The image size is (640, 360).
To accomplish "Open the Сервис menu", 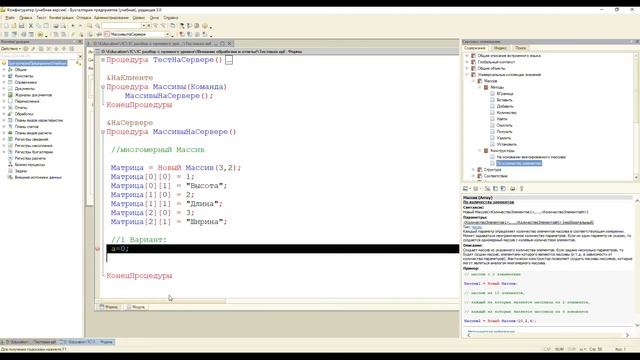I will 139,18.
